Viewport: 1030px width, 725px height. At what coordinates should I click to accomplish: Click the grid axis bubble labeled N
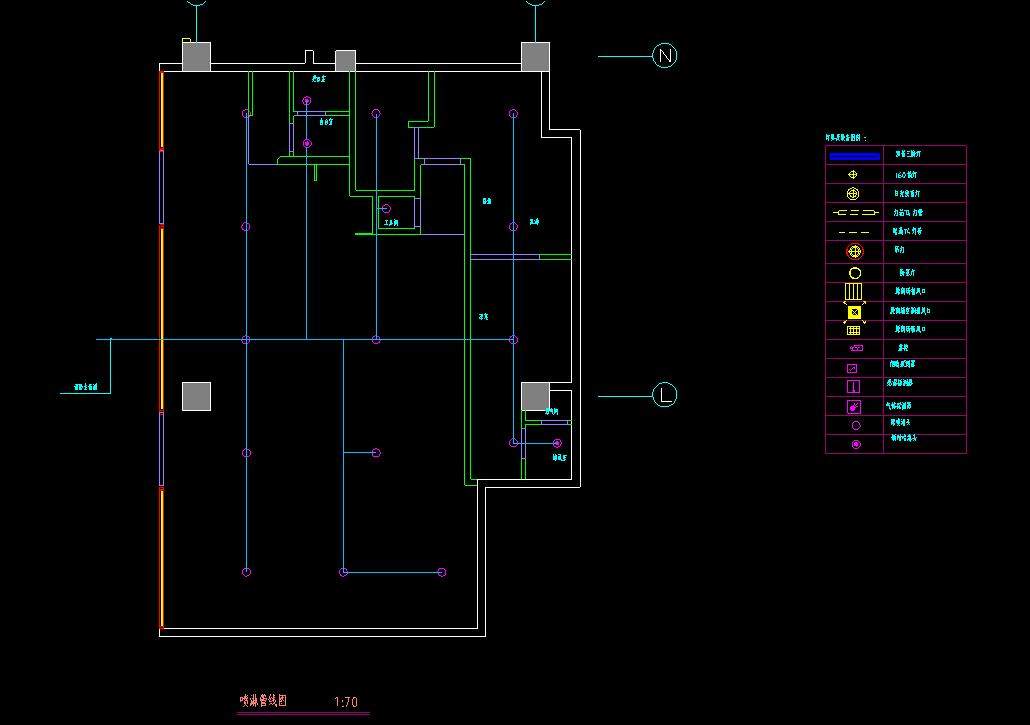coord(665,56)
